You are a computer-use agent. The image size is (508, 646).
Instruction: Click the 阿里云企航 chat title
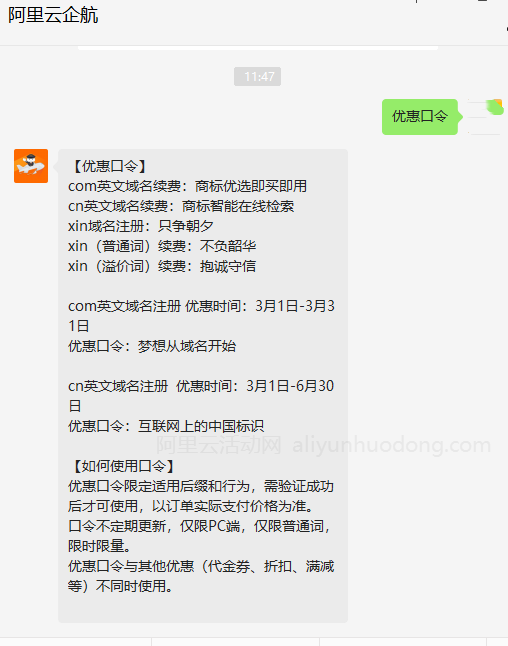53,16
